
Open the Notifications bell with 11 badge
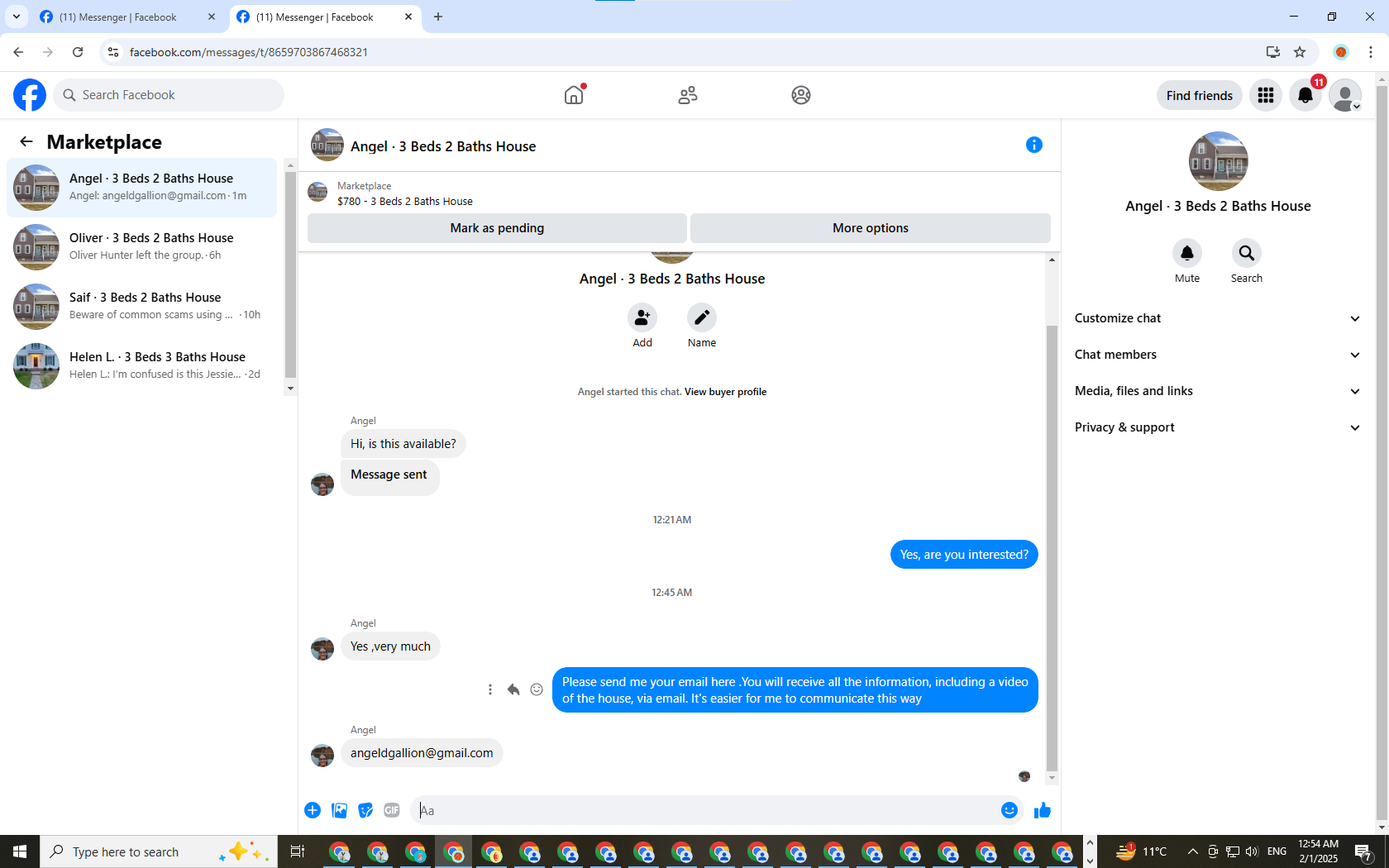tap(1305, 95)
